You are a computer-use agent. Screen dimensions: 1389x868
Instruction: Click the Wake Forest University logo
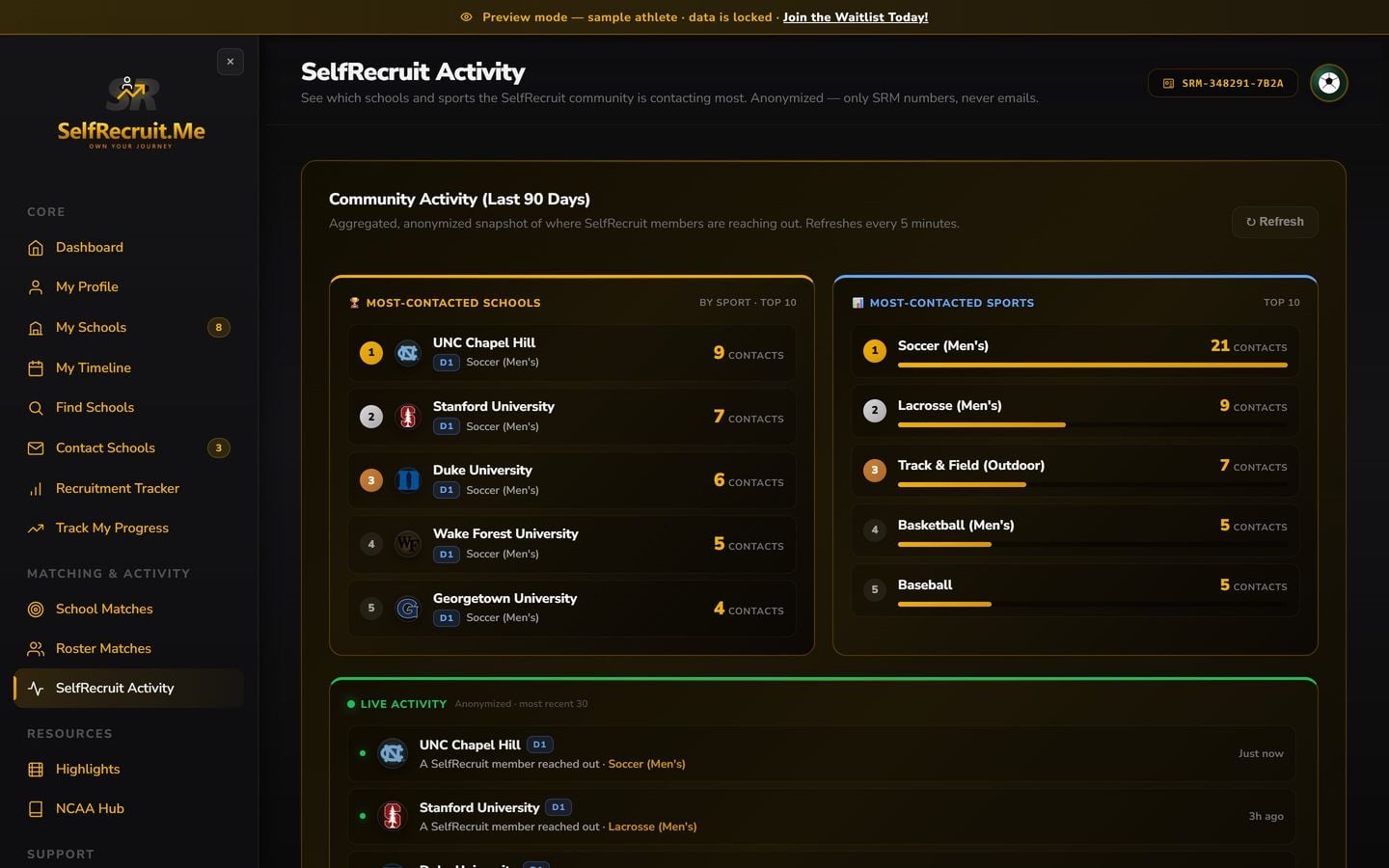pyautogui.click(x=408, y=544)
